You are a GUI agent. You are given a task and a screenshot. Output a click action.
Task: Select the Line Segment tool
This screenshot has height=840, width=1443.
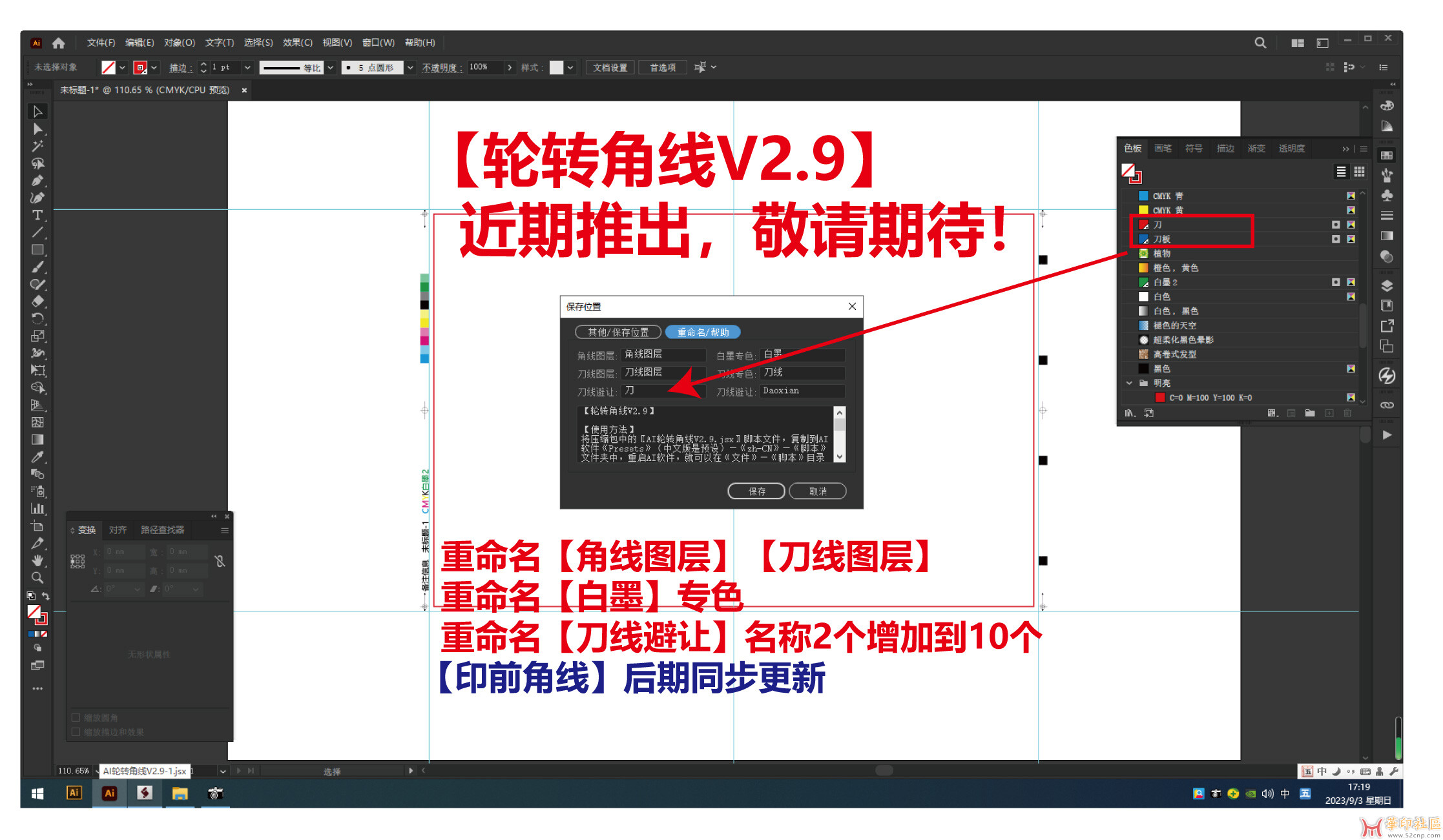coord(37,232)
